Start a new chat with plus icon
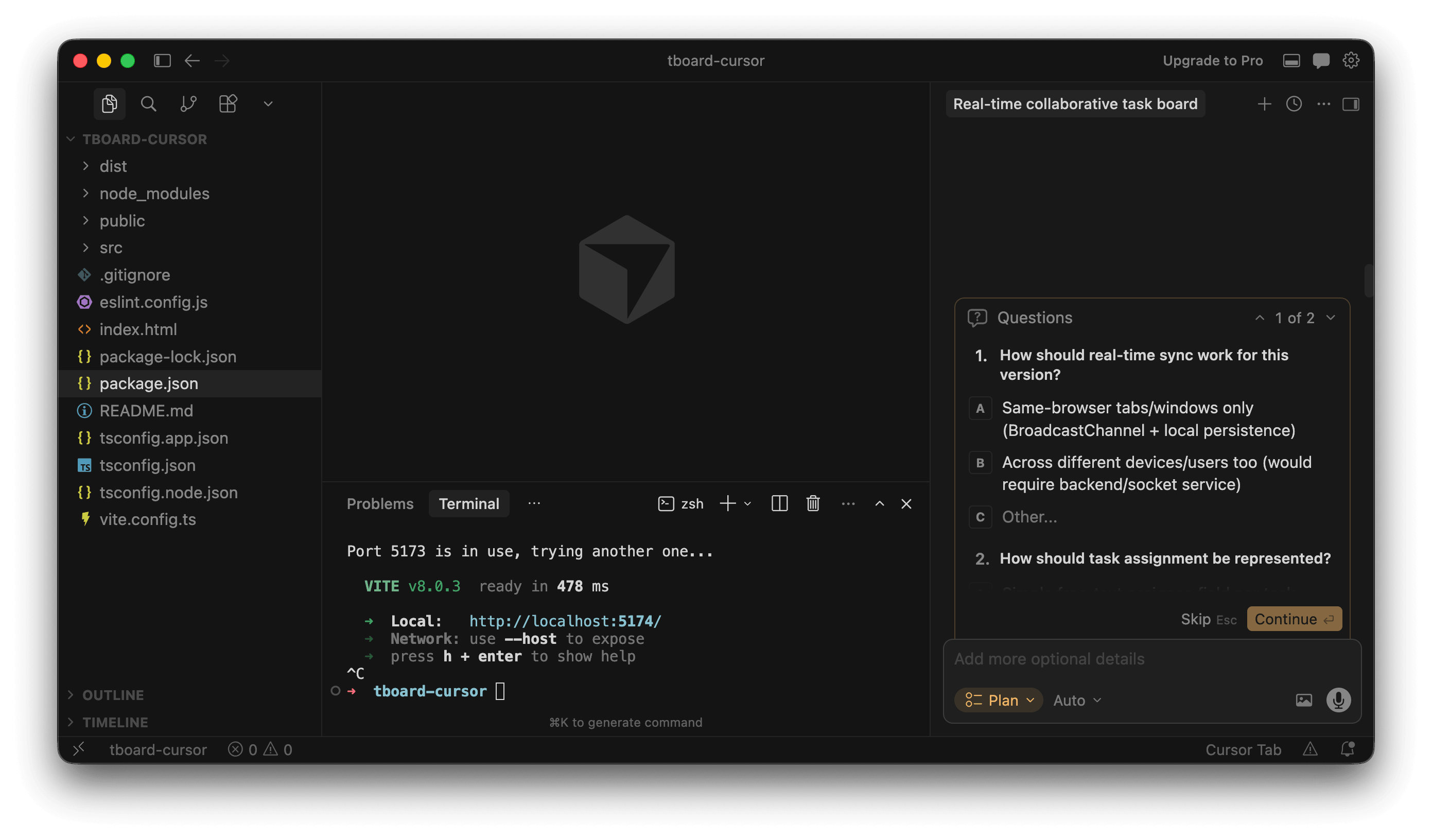Viewport: 1432px width, 840px height. tap(1264, 104)
